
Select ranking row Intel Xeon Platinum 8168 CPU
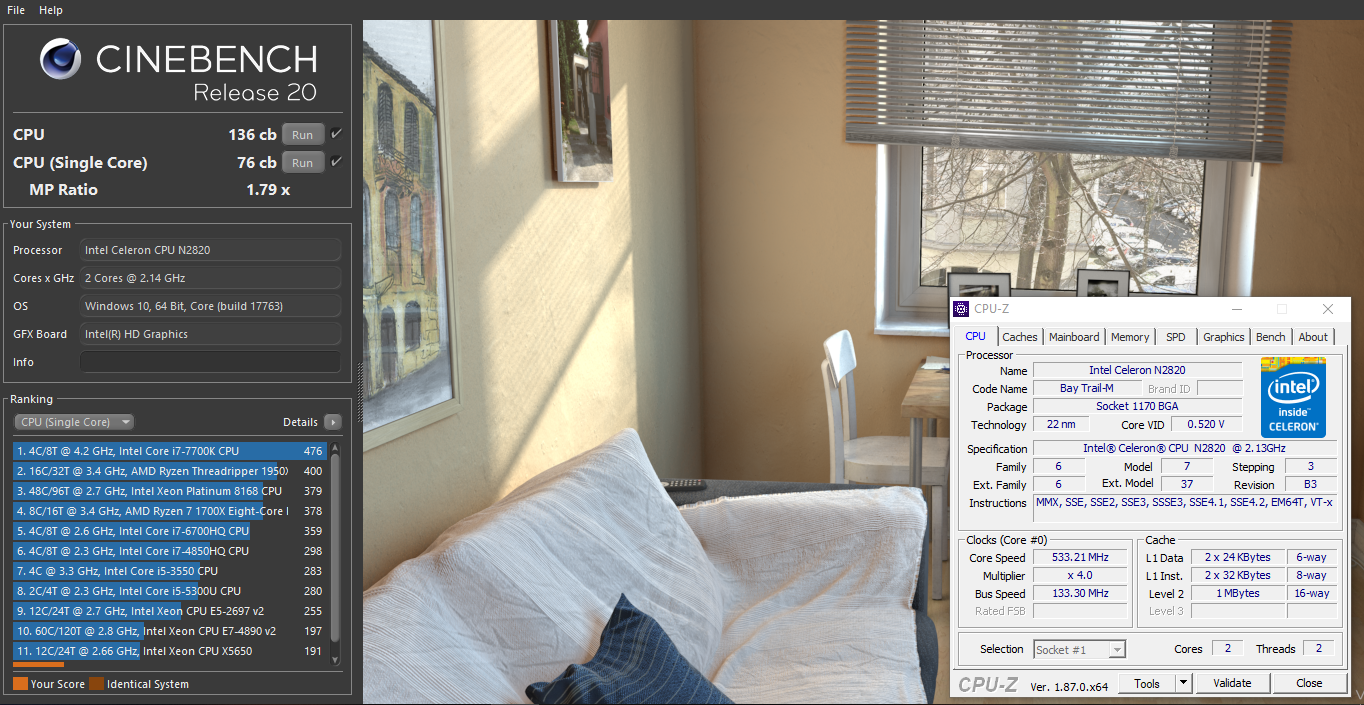click(x=171, y=491)
